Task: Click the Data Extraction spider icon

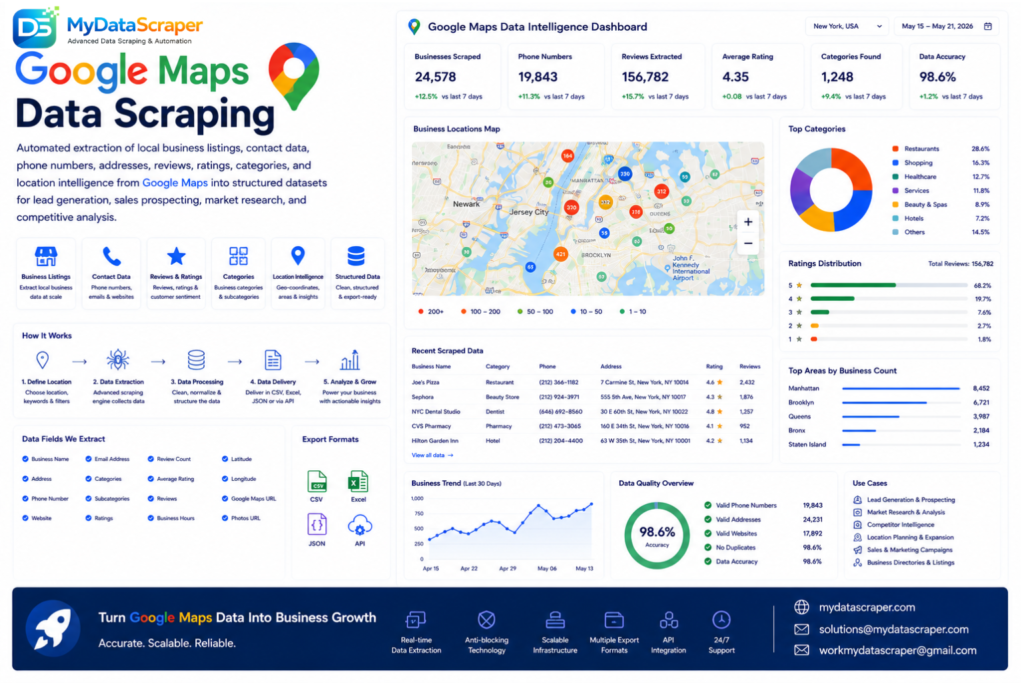Action: (x=118, y=360)
